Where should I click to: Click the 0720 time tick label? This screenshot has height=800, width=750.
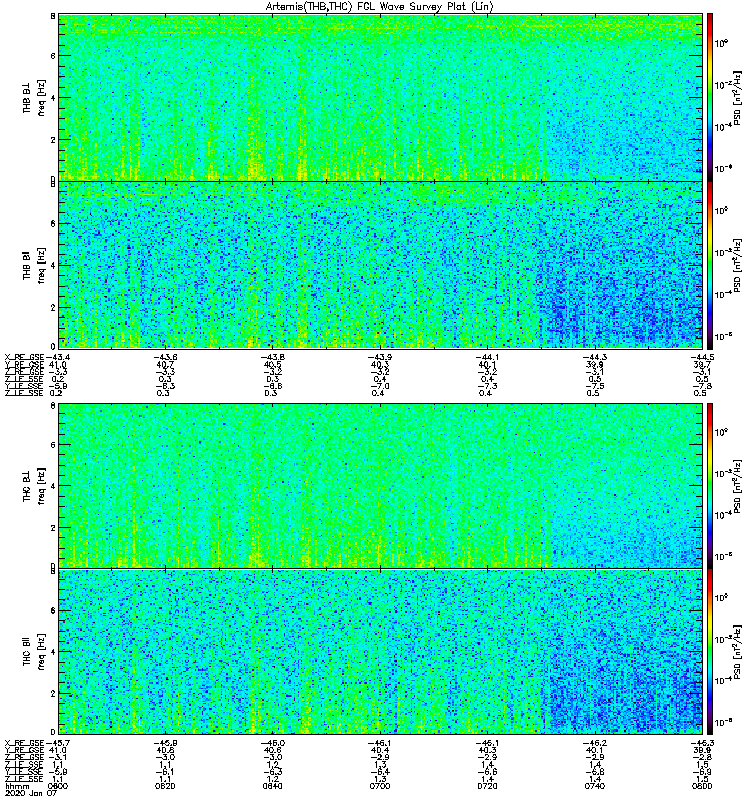click(487, 786)
